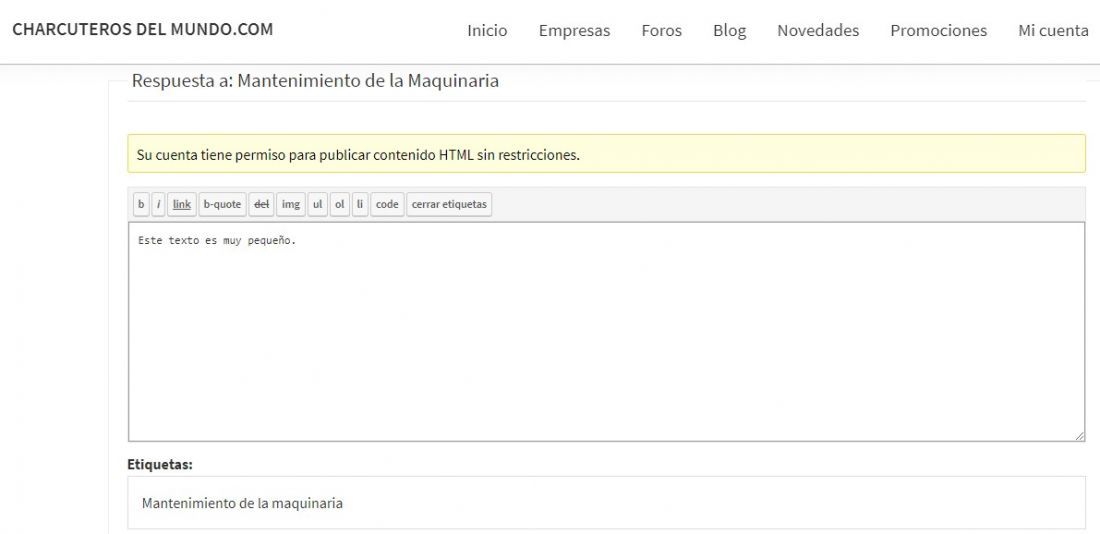
Task: Start an ordered list with ol button
Action: tap(340, 204)
